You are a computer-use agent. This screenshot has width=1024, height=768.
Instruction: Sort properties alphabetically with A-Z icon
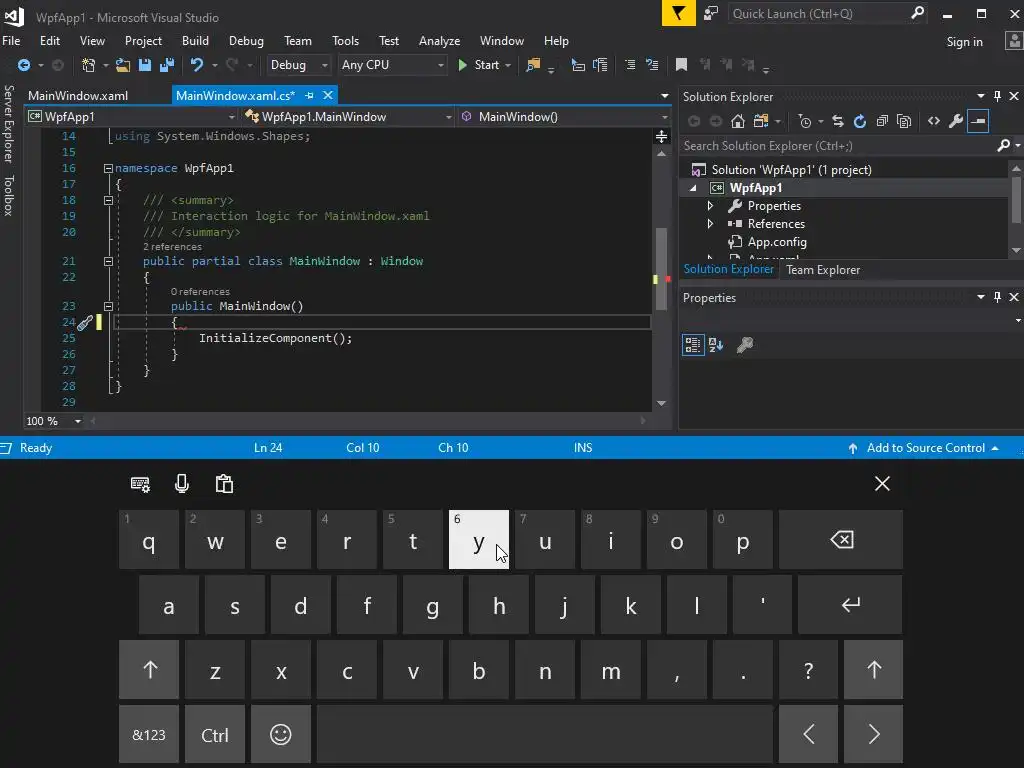click(716, 345)
